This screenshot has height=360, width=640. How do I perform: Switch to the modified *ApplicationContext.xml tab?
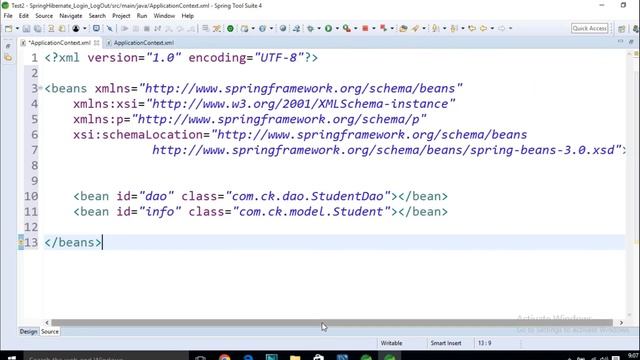point(60,43)
